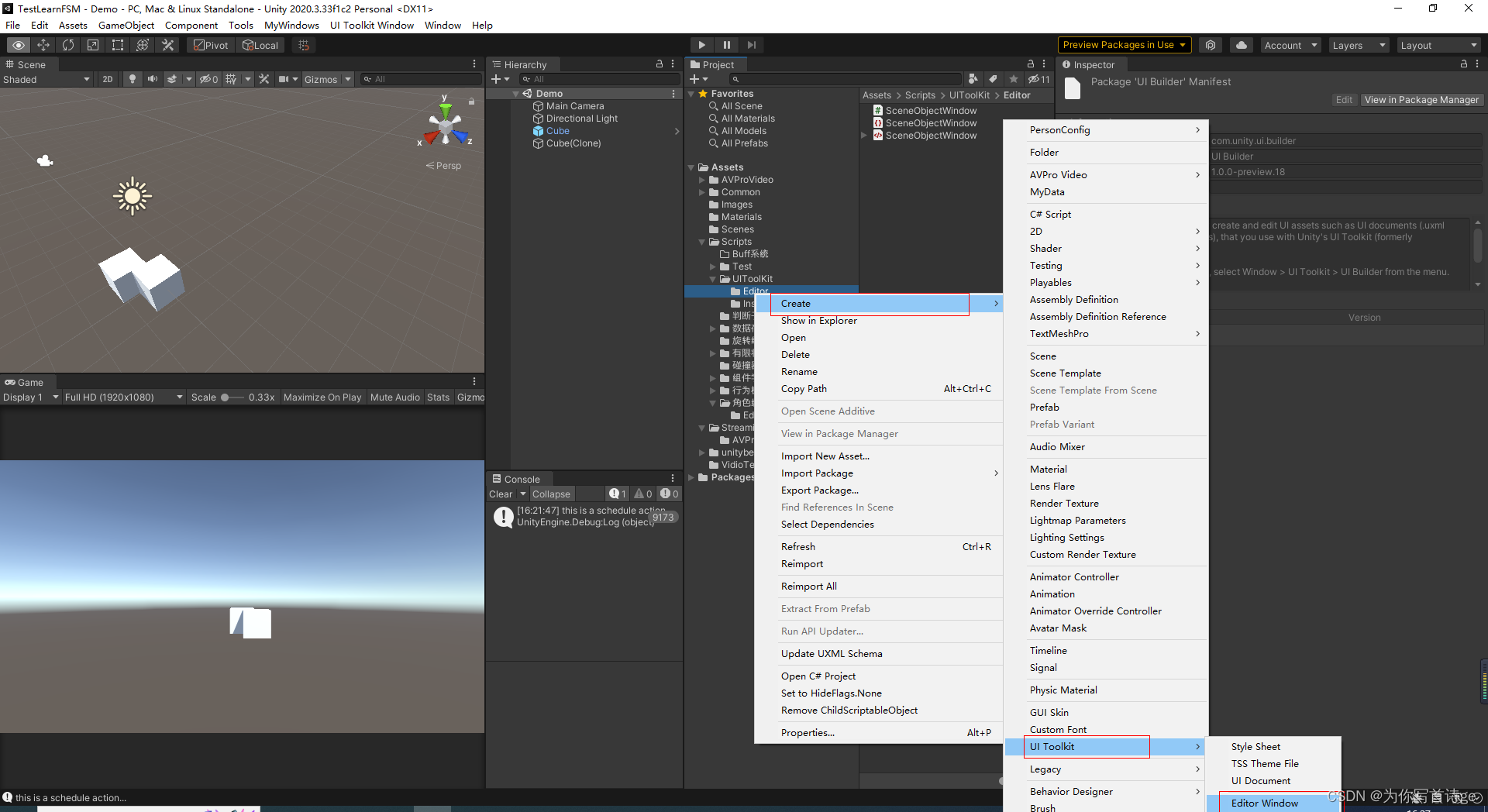Screen dimensions: 1488x812
Task: Expand the Scripts folder in Project
Action: (703, 241)
